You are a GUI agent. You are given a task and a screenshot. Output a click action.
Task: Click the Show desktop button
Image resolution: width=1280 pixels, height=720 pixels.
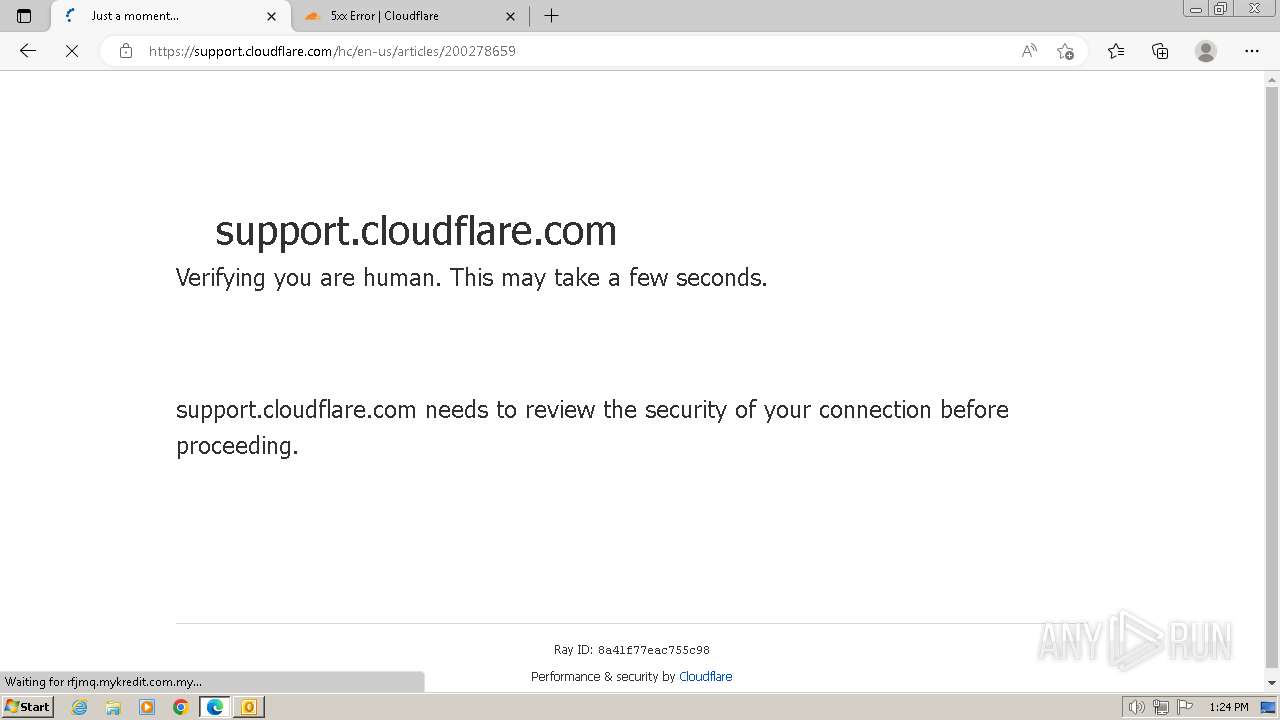pos(1268,707)
